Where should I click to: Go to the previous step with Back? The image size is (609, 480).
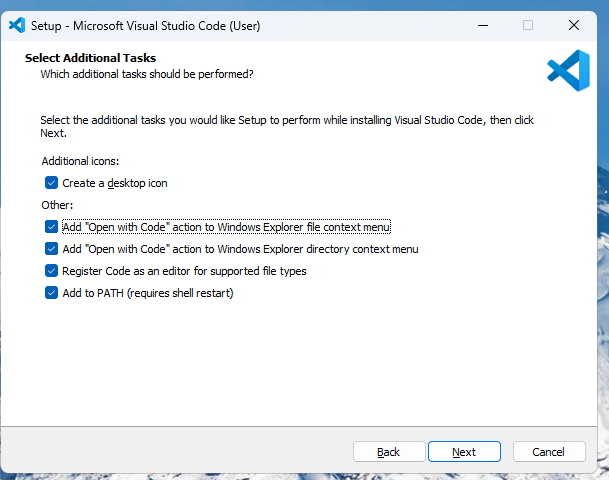coord(389,452)
